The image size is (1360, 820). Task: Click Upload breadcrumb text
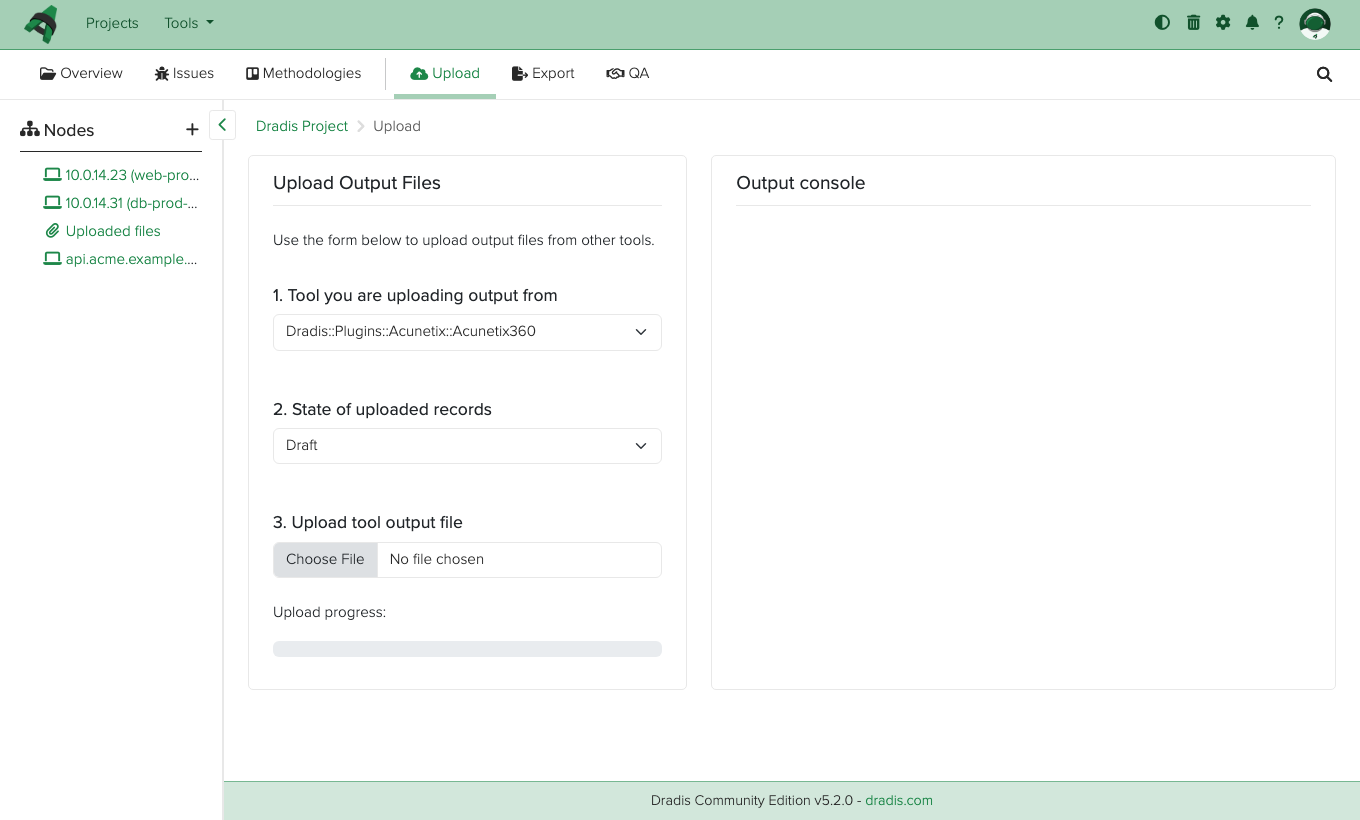click(x=397, y=126)
